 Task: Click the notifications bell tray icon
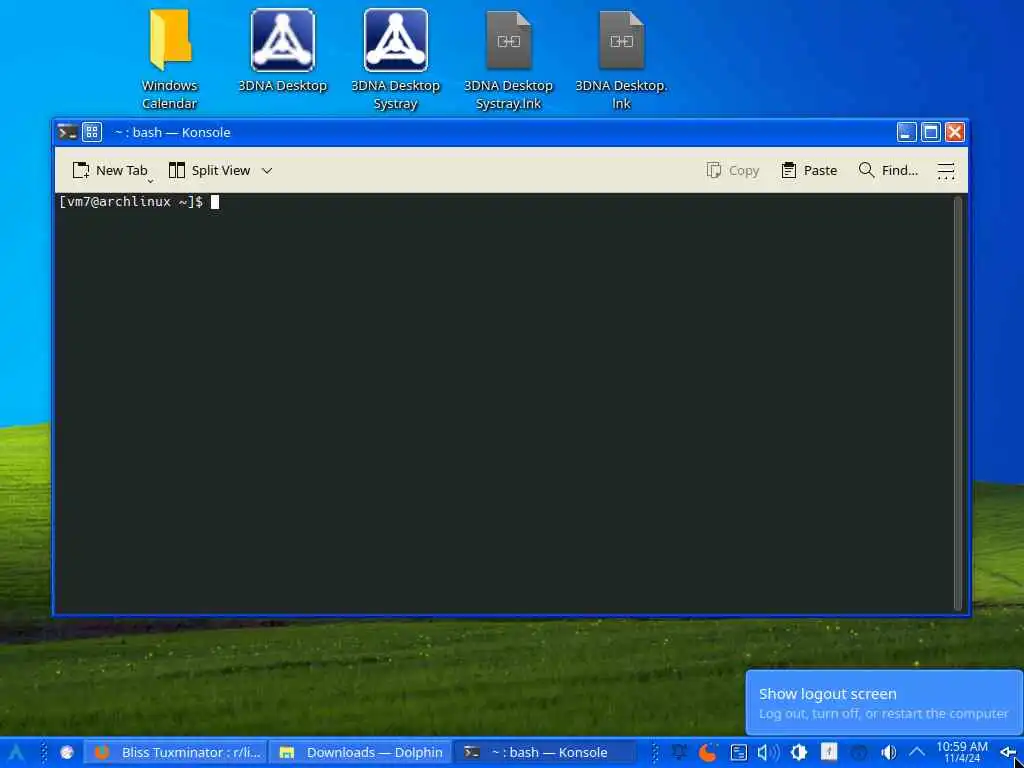(680, 753)
